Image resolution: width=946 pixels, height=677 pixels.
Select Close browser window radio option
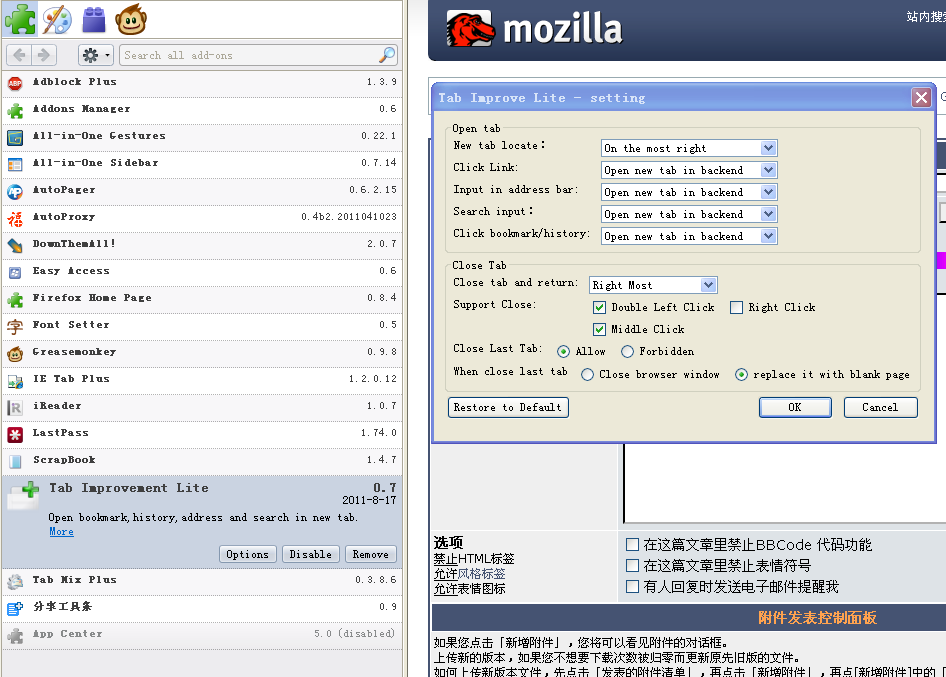(587, 375)
